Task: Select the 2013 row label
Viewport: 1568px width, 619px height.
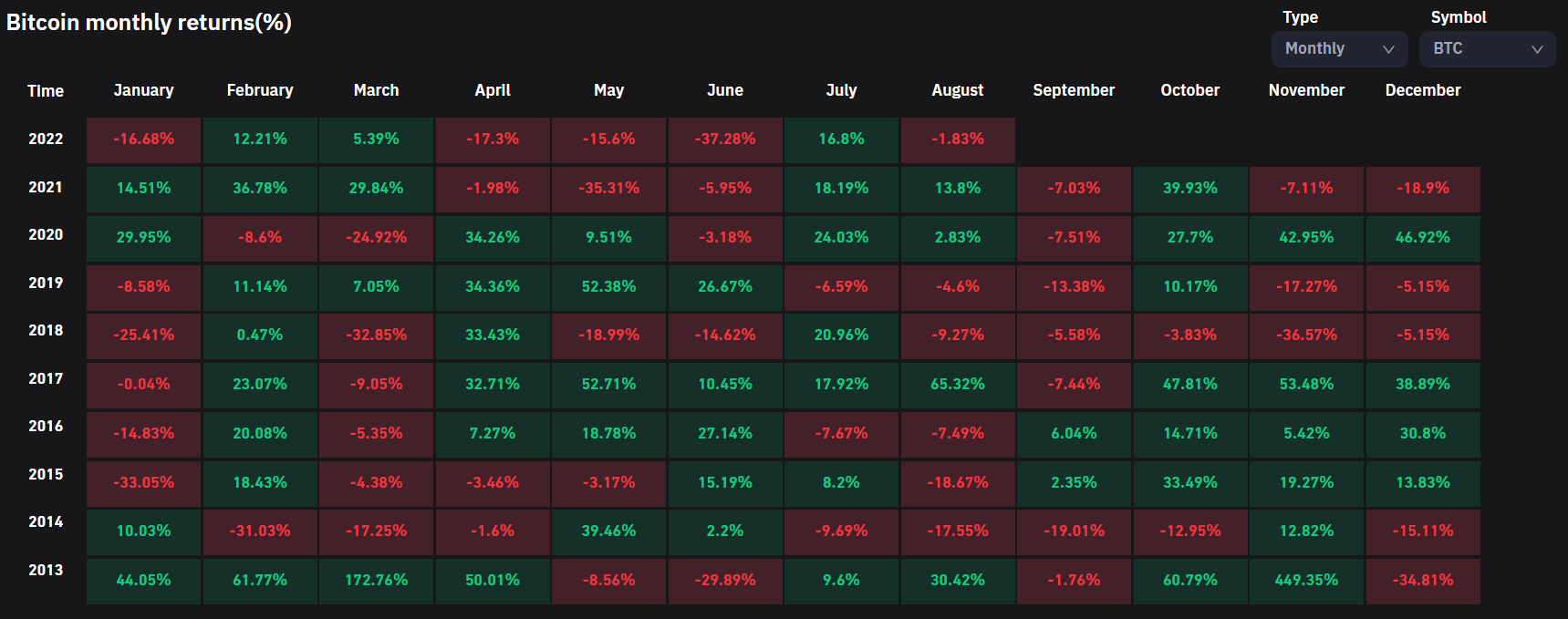Action: [x=46, y=570]
